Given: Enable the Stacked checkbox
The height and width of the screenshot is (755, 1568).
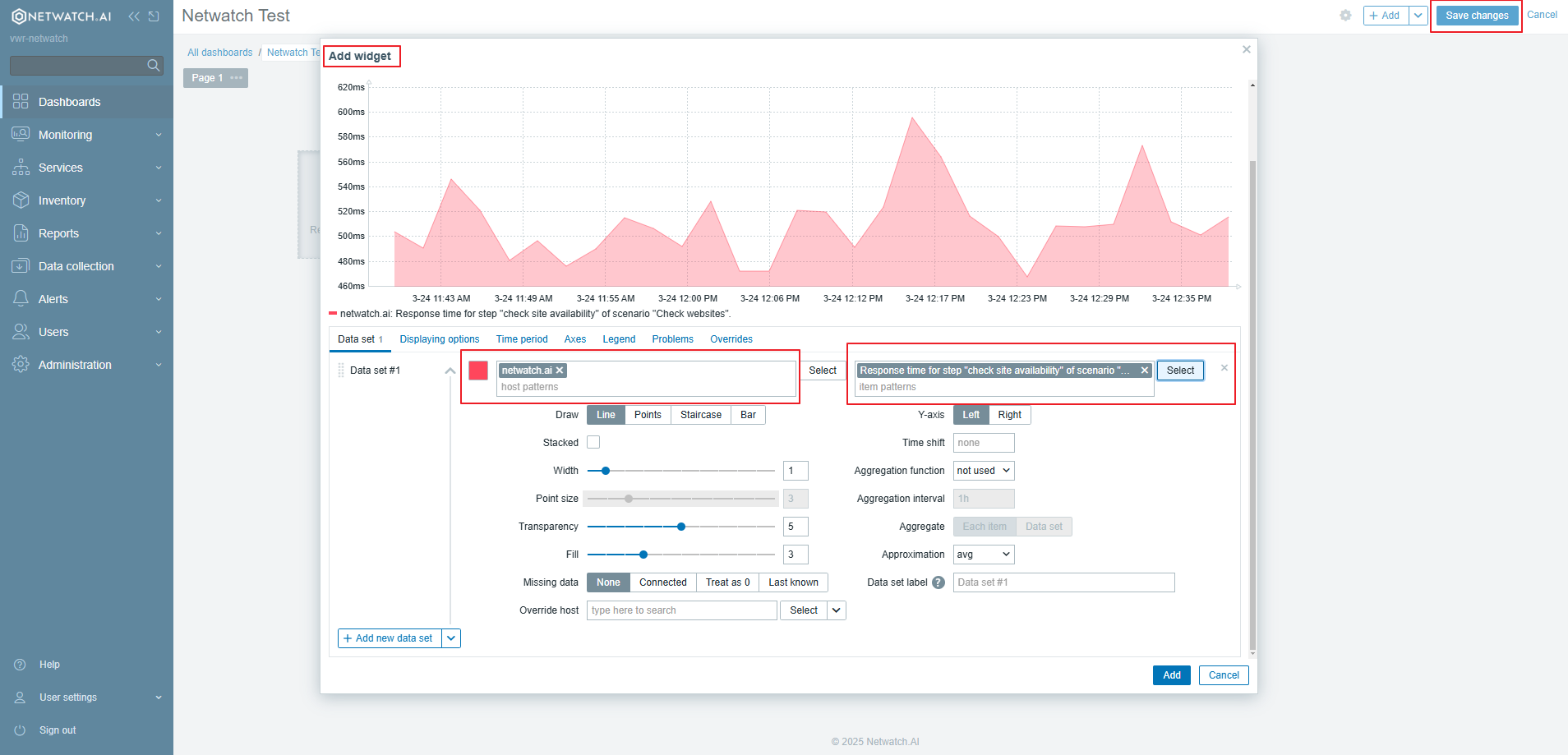Looking at the screenshot, I should coord(593,442).
